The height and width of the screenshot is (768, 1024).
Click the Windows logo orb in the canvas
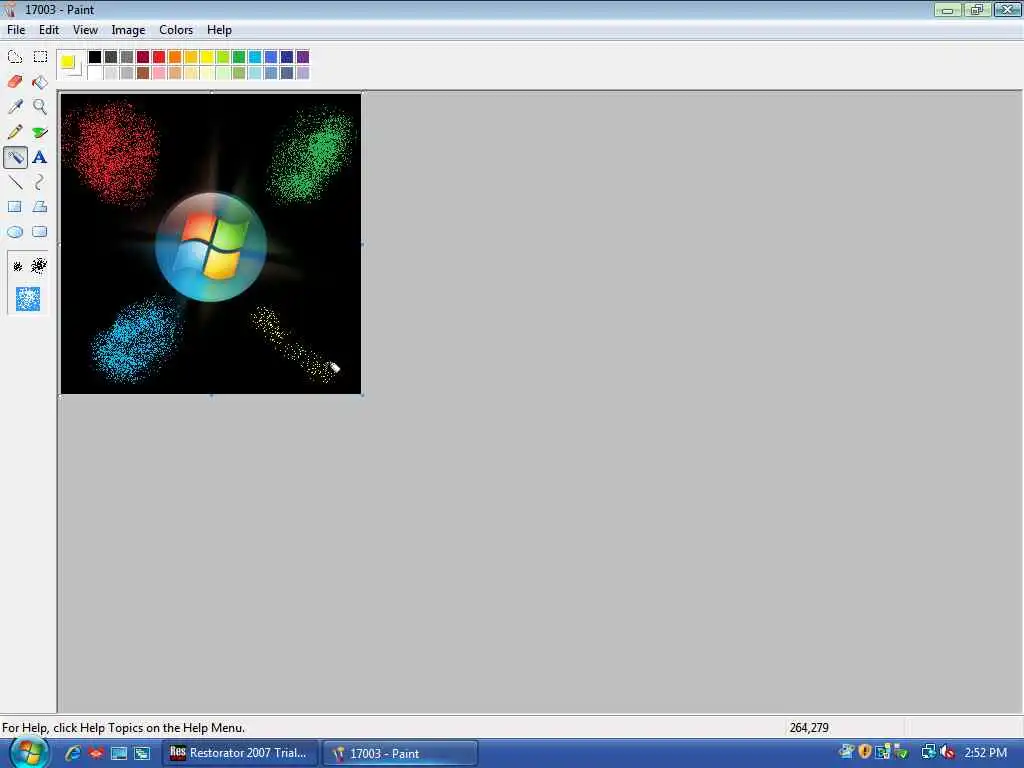click(211, 247)
